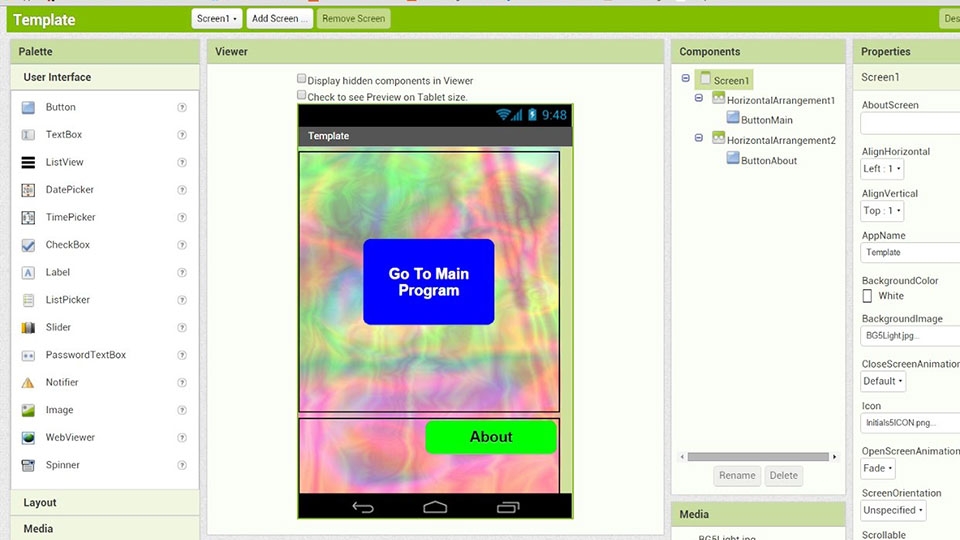Collapse the Screen1 tree node
960x540 pixels.
tap(686, 78)
